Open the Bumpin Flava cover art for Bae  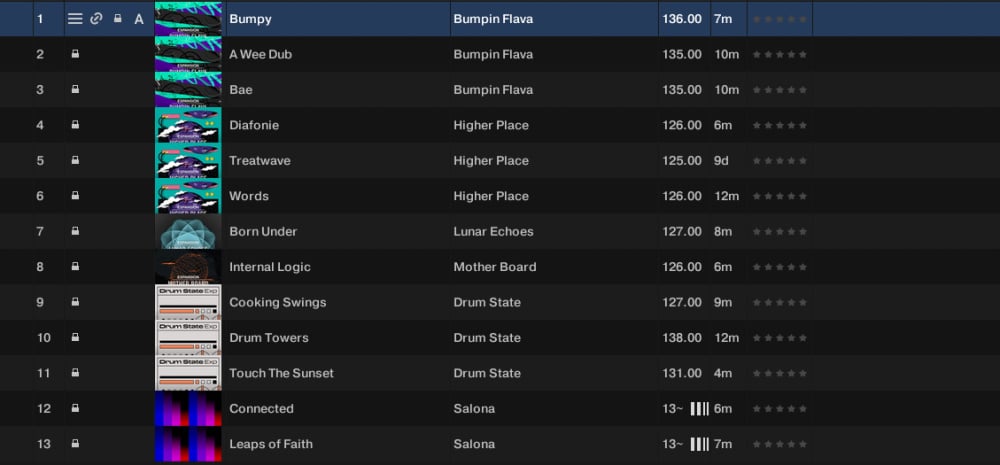tap(188, 89)
